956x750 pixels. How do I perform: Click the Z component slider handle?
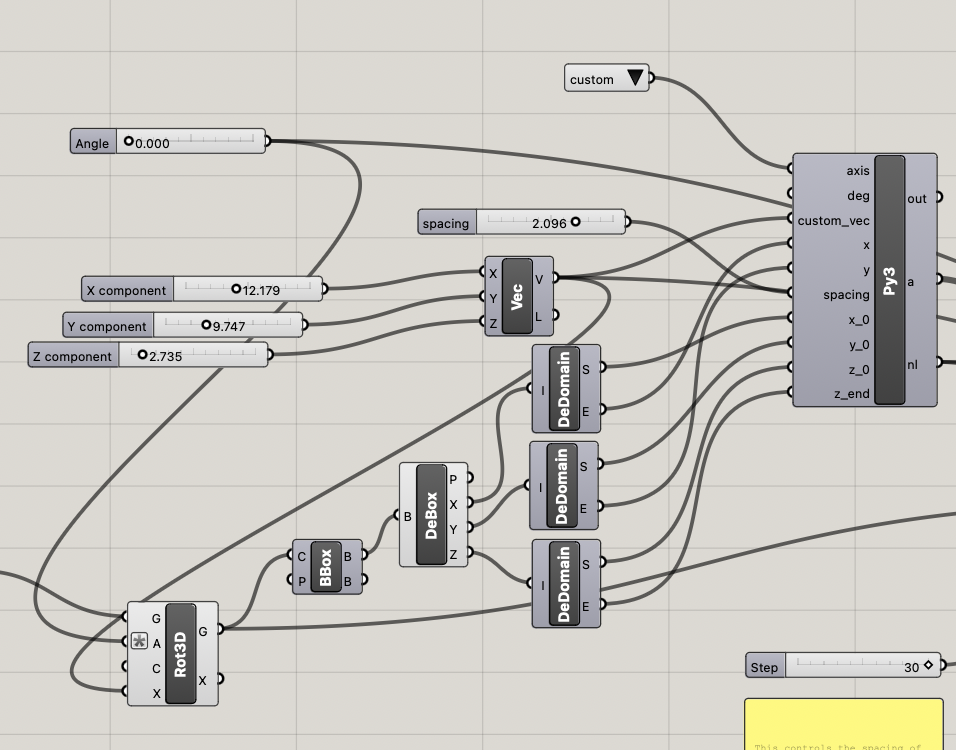coord(142,355)
